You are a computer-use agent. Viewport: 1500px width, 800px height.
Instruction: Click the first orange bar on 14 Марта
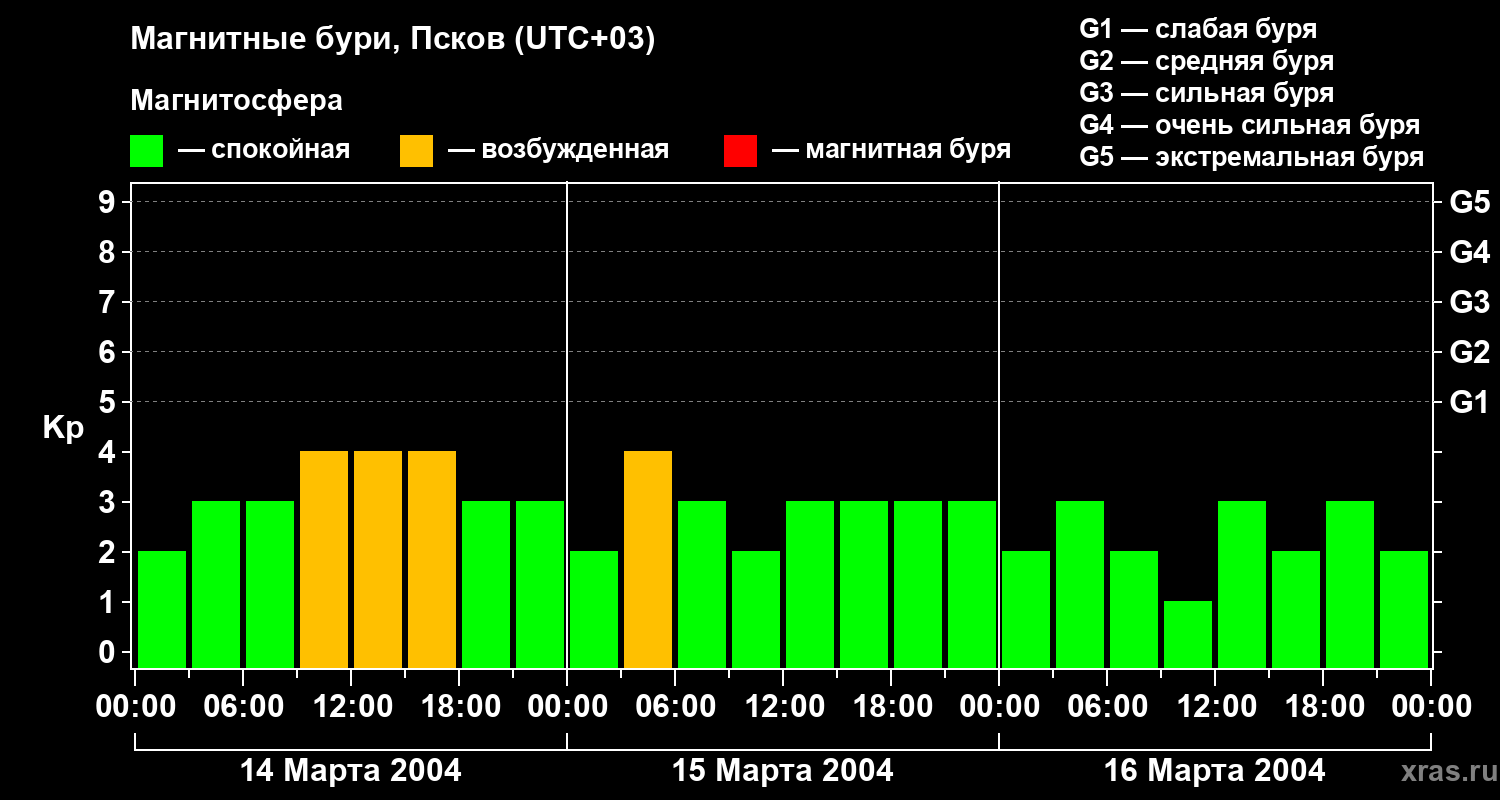(324, 559)
